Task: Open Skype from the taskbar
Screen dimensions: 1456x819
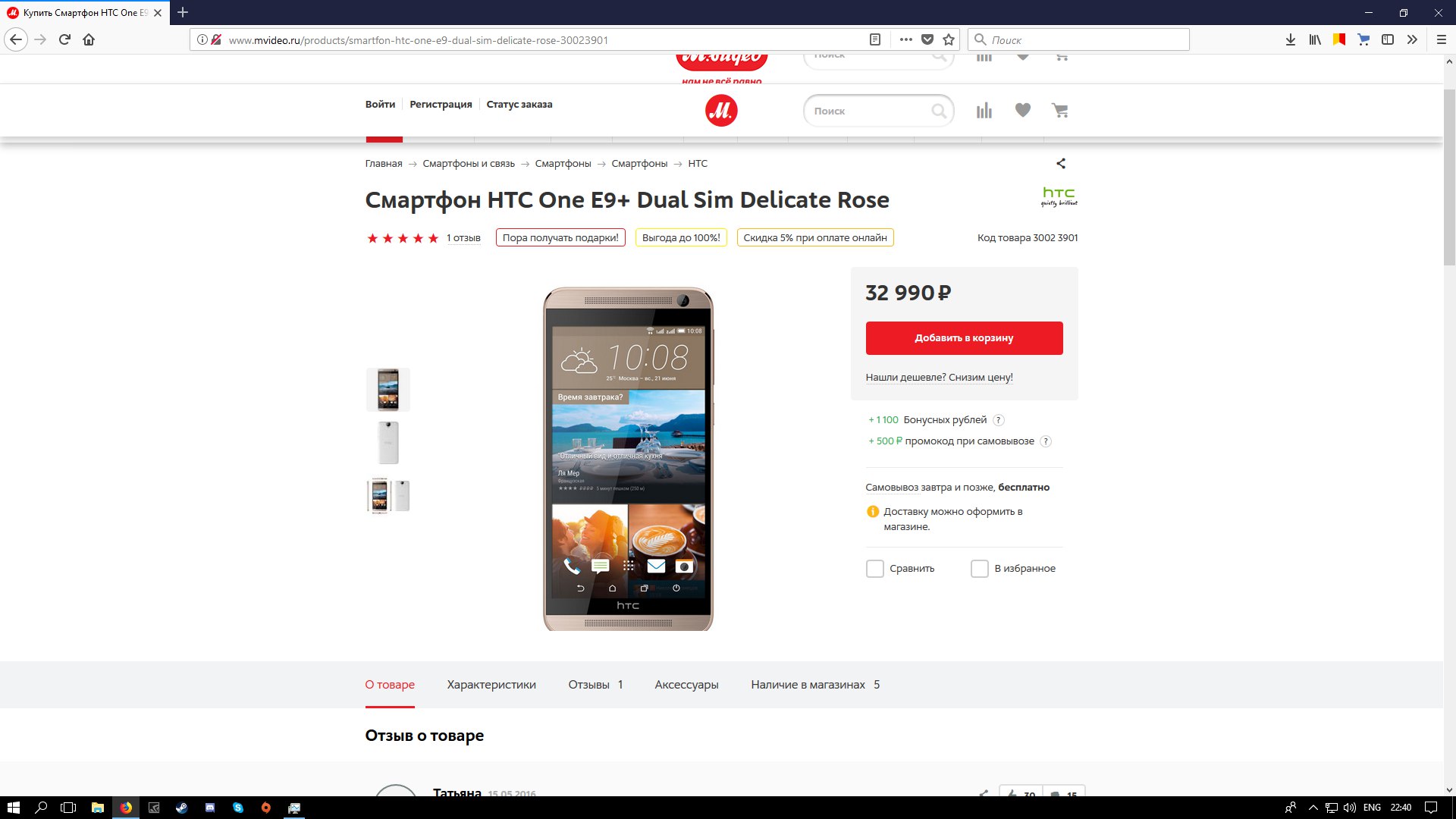Action: (238, 808)
